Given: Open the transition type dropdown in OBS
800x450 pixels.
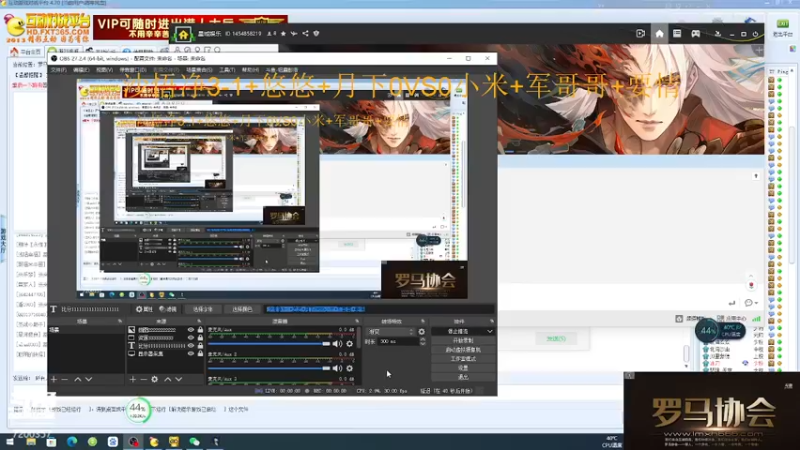Looking at the screenshot, I should pos(391,332).
